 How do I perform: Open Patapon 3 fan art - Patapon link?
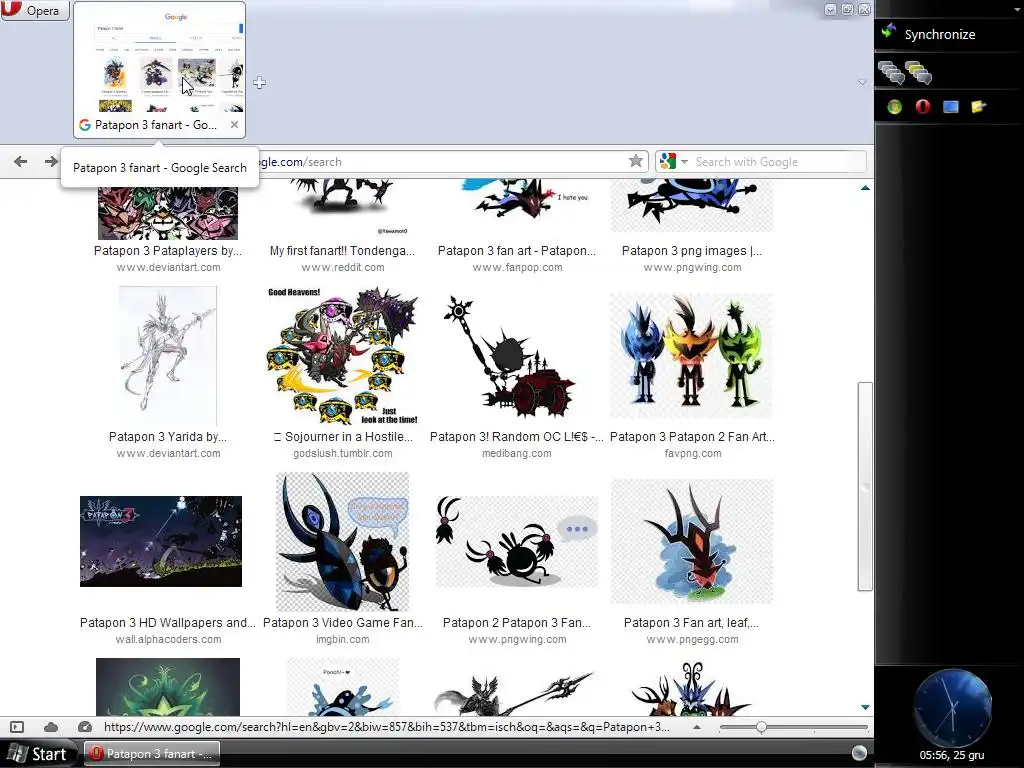pos(517,251)
